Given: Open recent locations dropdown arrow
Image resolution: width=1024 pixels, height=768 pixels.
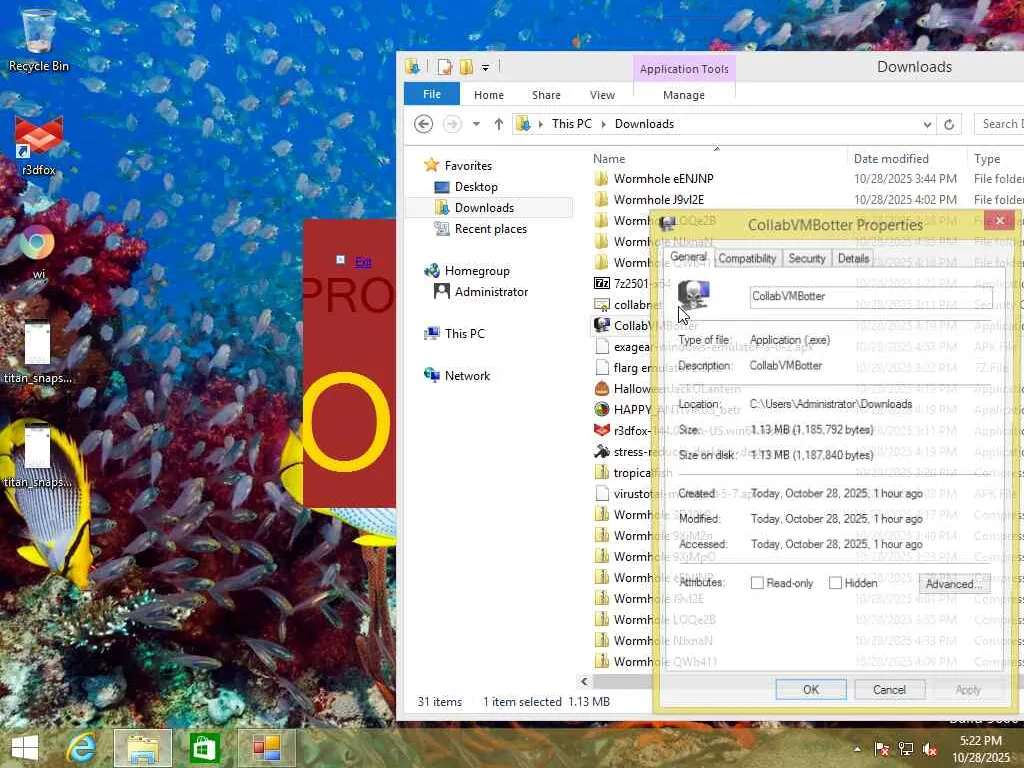Looking at the screenshot, I should pyautogui.click(x=476, y=123).
